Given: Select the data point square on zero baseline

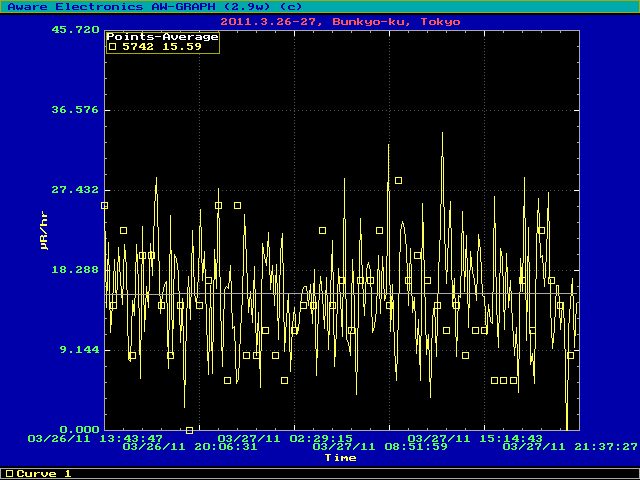Looking at the screenshot, I should [190, 430].
